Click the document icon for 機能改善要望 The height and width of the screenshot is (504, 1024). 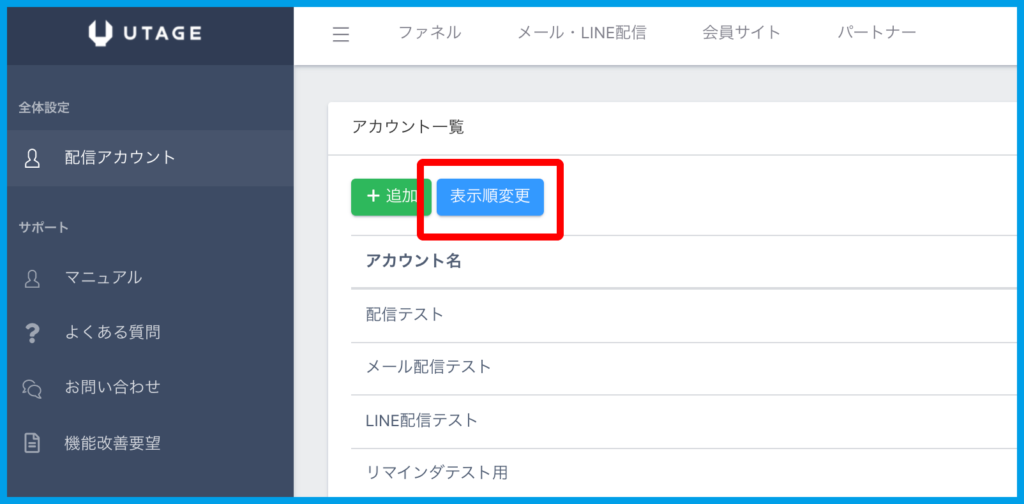coord(32,442)
